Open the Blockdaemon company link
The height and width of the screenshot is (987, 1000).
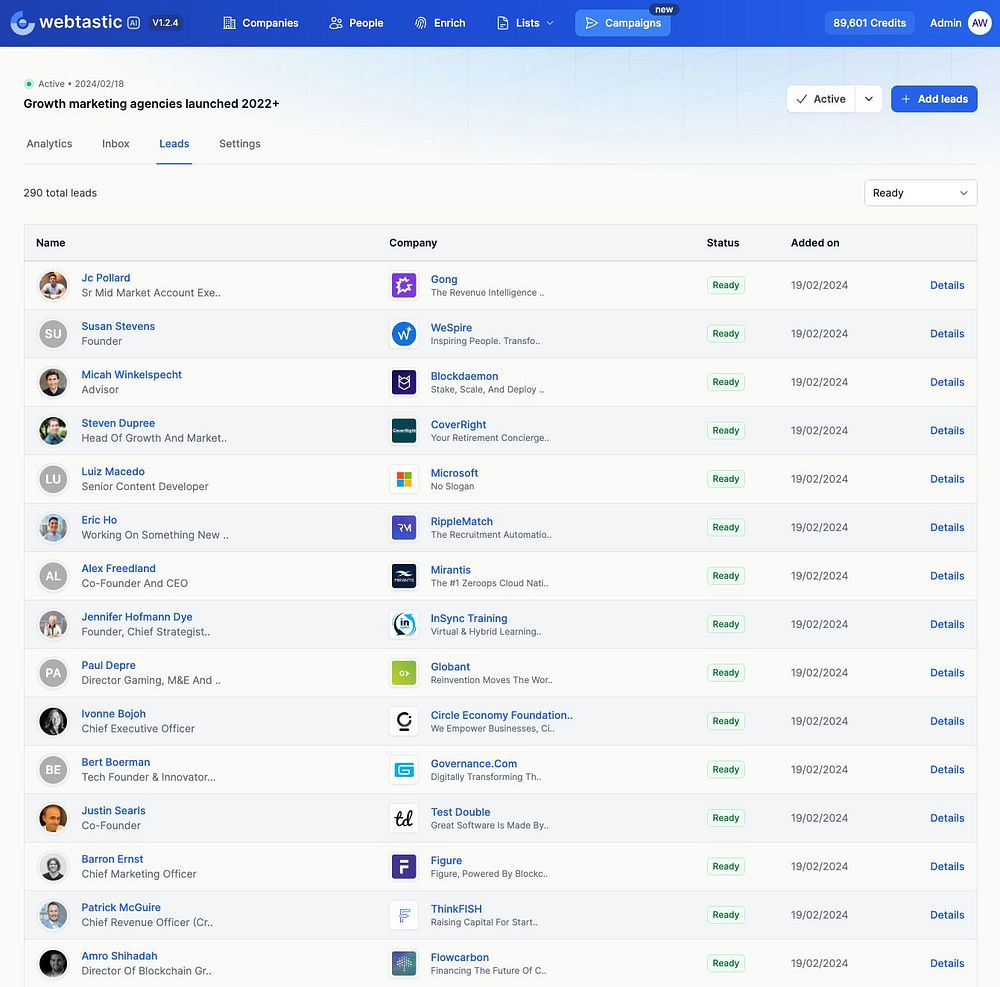464,376
